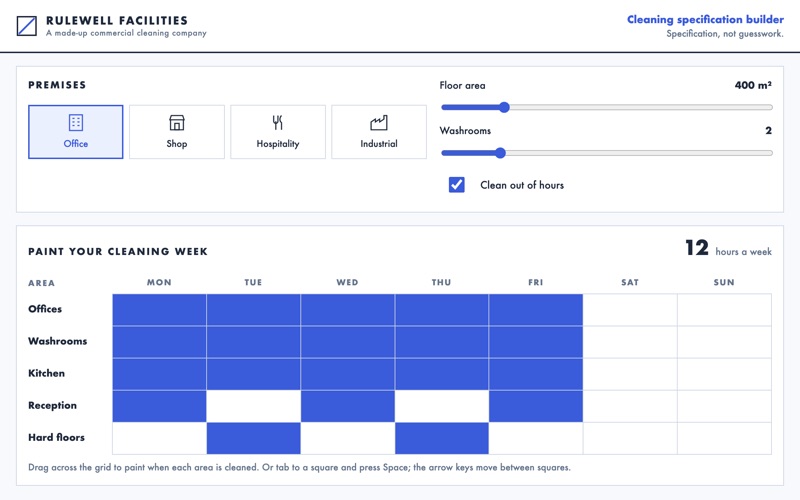Toggle Hard floors cell for Tuesday
The image size is (800, 500).
(254, 438)
